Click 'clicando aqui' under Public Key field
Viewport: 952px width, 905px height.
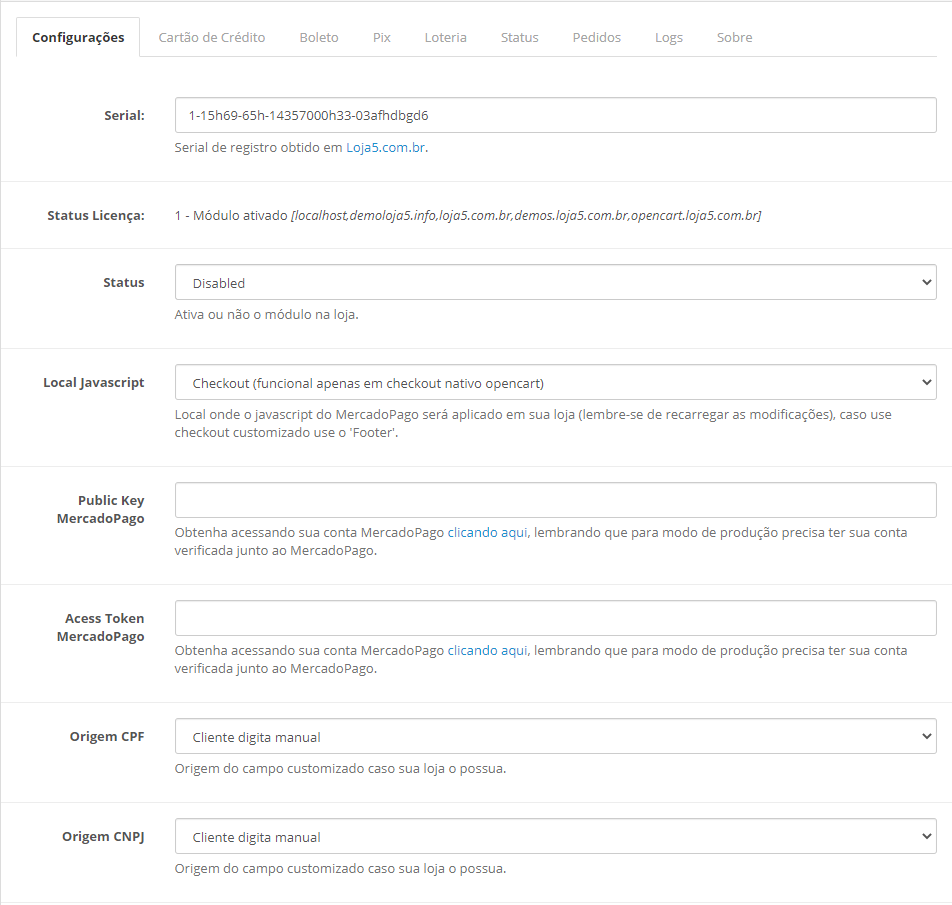(487, 533)
